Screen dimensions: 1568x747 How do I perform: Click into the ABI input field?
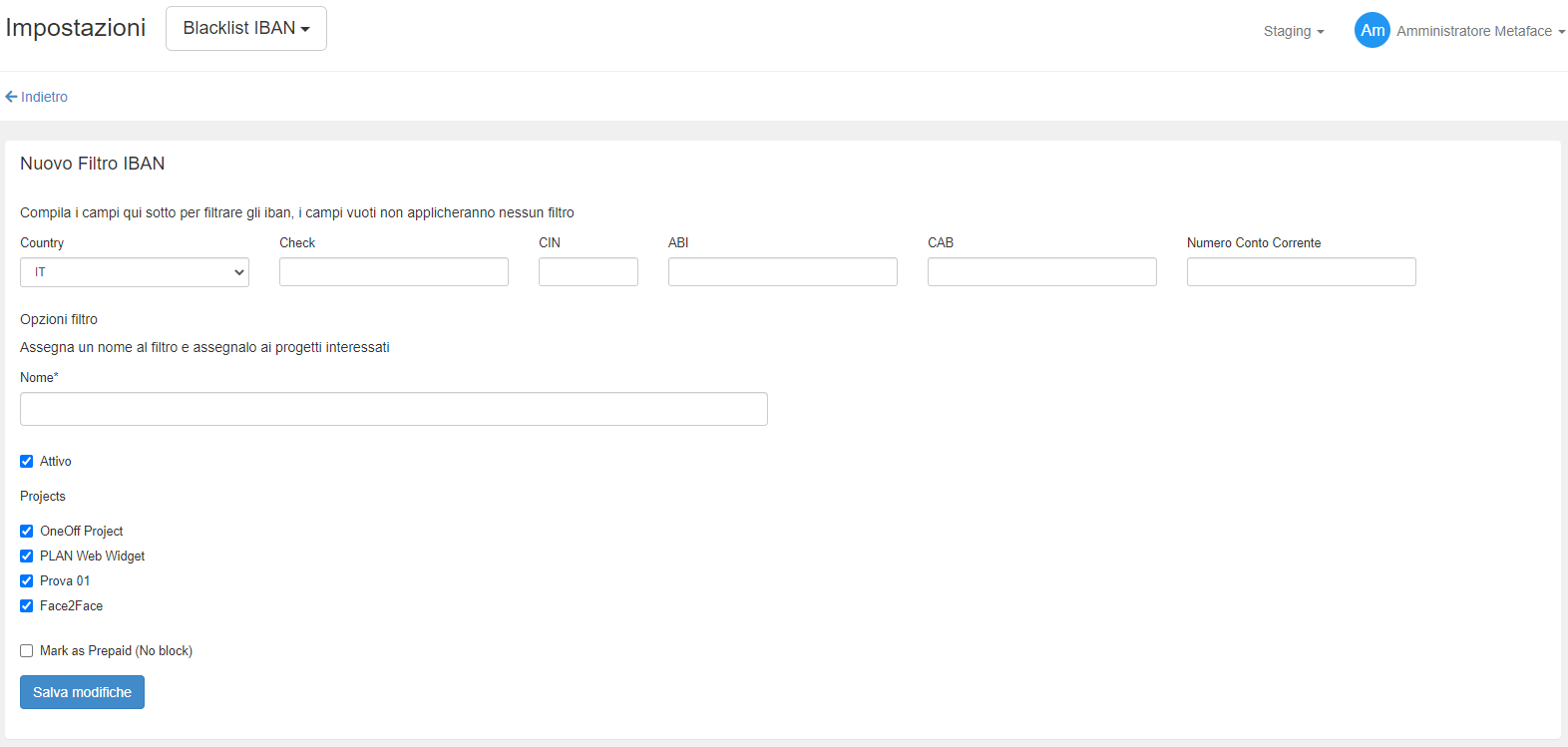(x=783, y=272)
